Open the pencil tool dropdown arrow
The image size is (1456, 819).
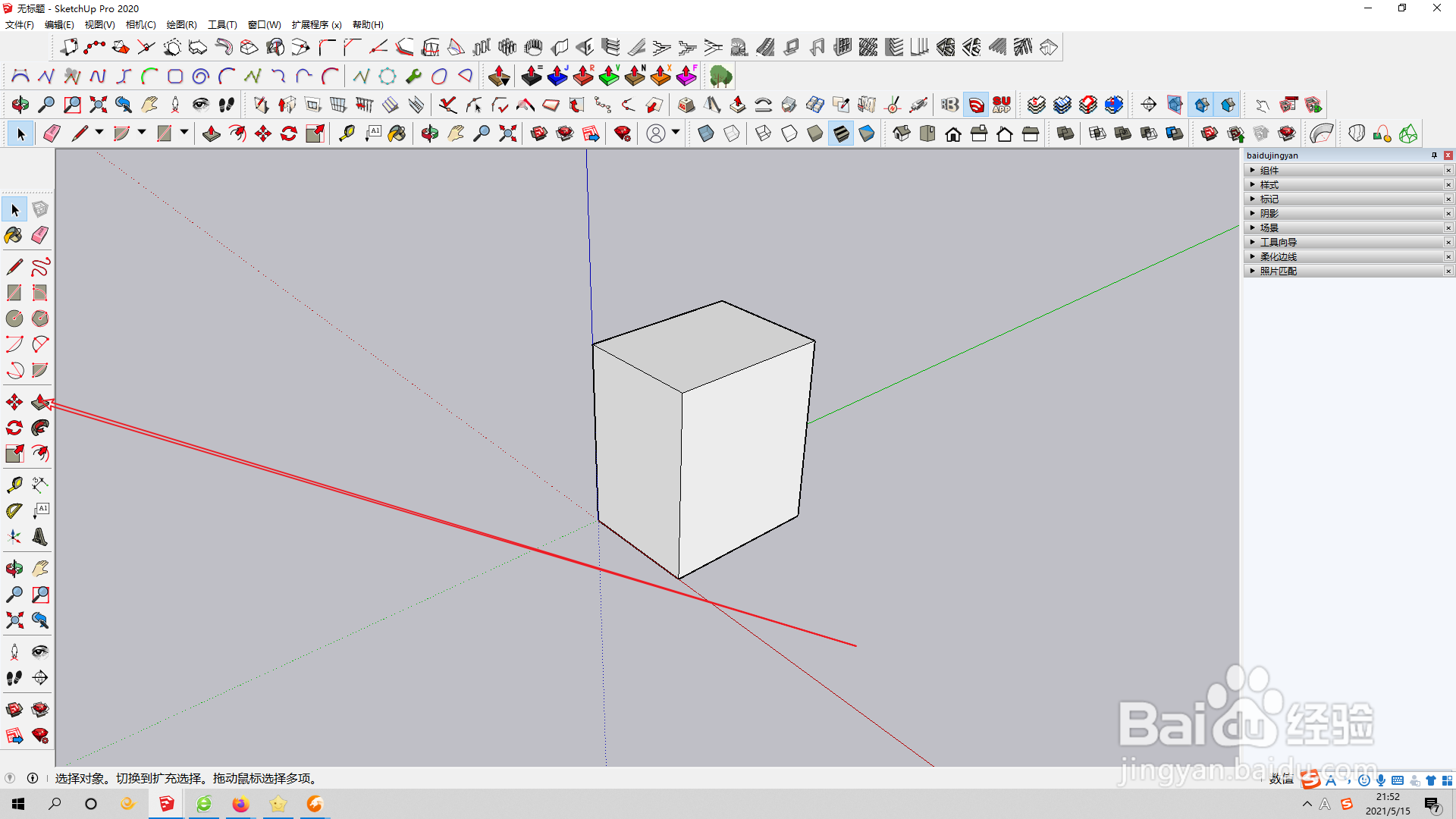point(99,133)
